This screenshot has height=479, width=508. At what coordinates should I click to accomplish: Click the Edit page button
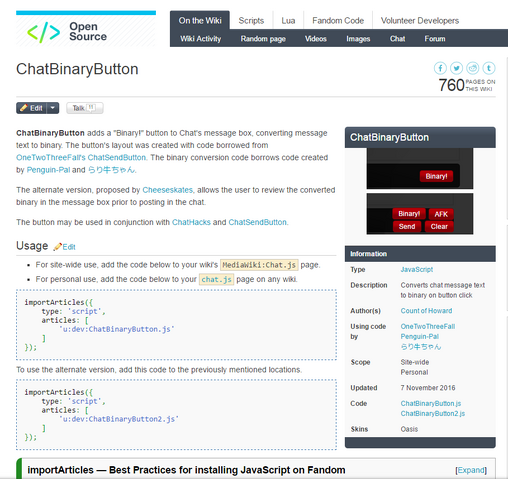[x=32, y=108]
